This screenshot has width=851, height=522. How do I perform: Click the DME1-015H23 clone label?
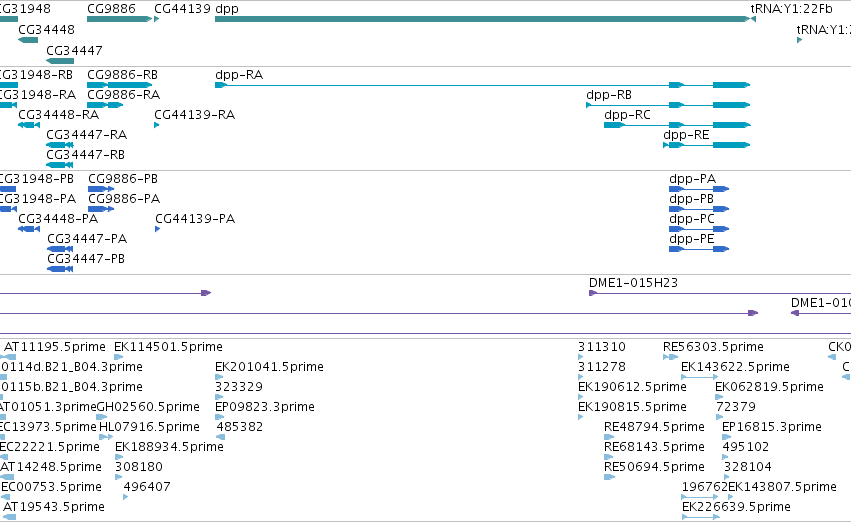click(633, 283)
